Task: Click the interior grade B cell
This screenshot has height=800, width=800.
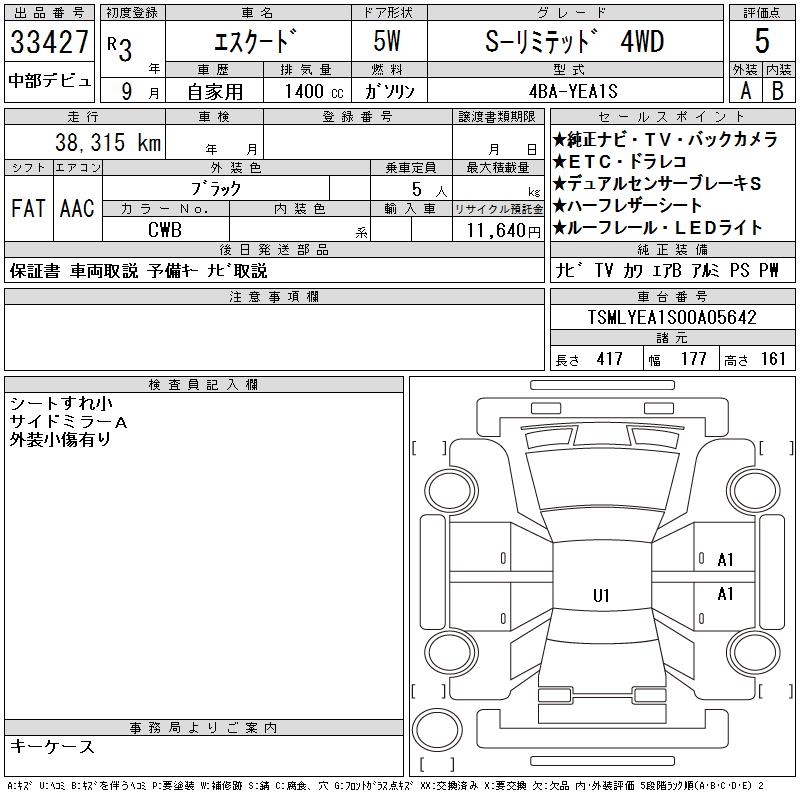Action: coord(779,91)
